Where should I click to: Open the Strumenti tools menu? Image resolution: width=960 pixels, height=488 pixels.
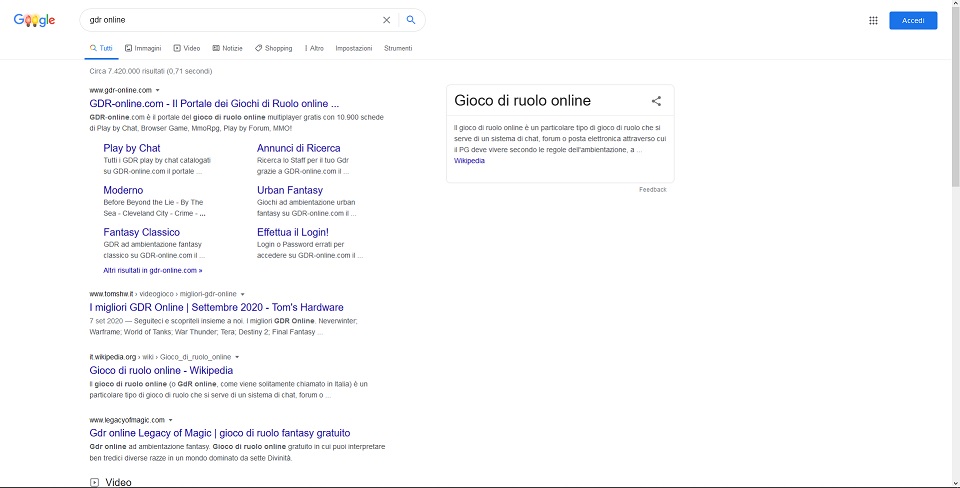click(x=397, y=48)
